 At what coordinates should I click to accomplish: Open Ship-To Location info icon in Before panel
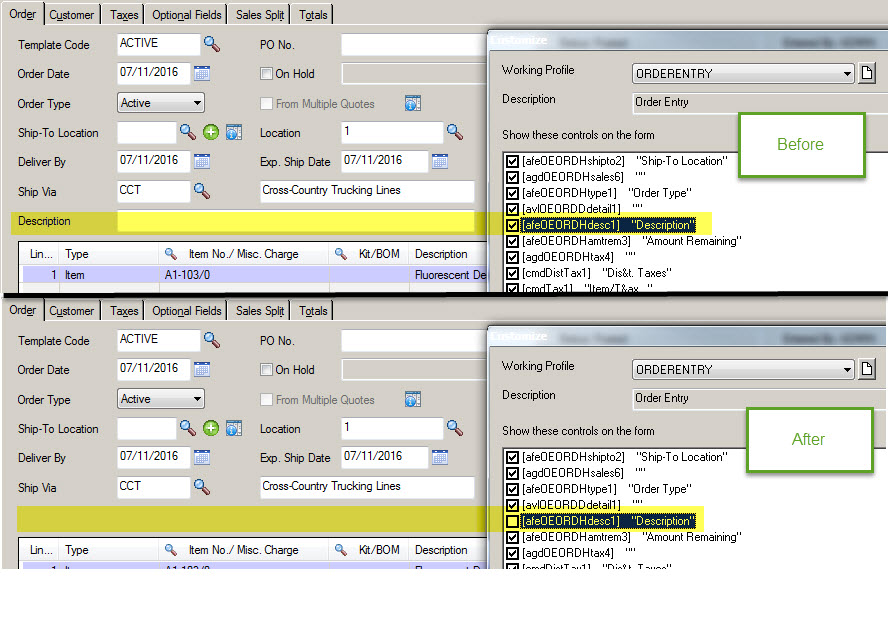[234, 132]
